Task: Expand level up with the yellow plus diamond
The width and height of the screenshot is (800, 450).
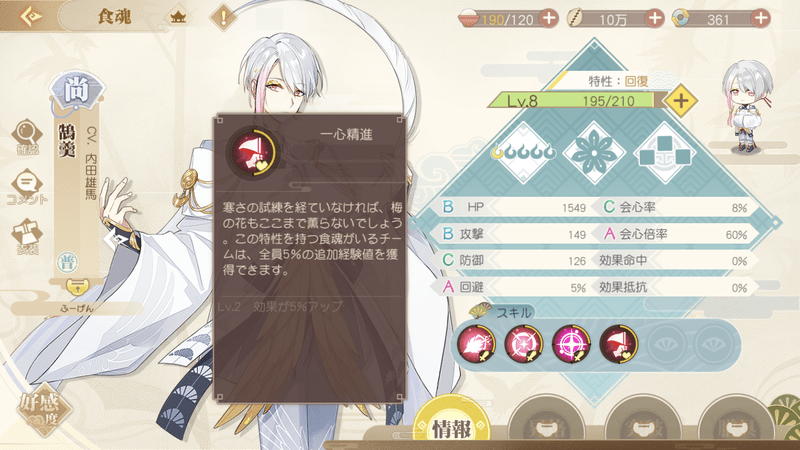Action: 681,101
